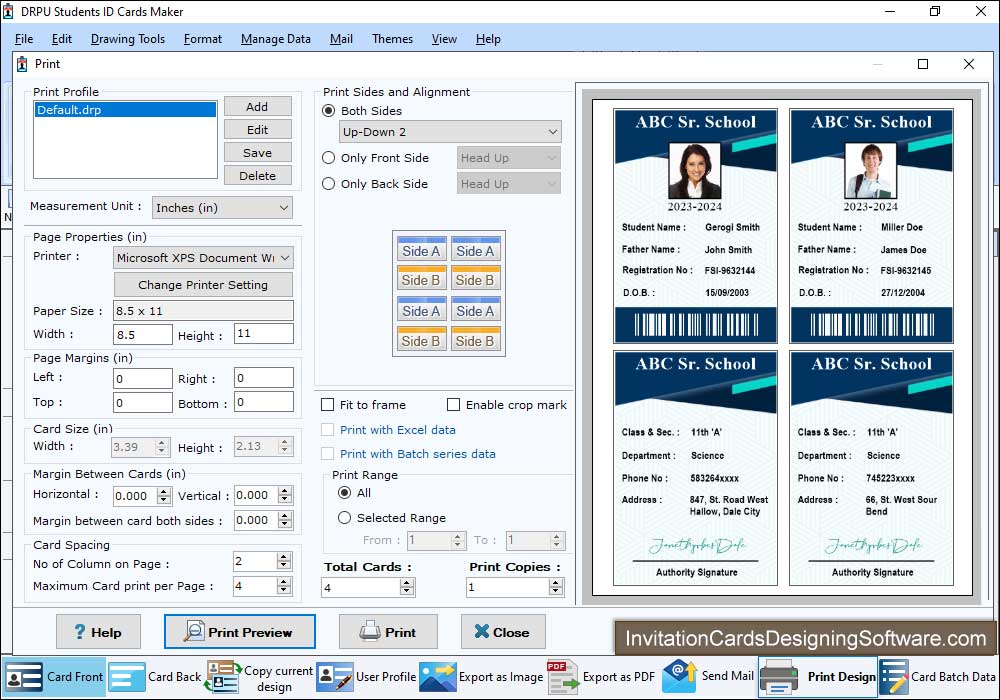Screen dimensions: 1000x700
Task: Click Delete print profile button
Action: tap(258, 175)
